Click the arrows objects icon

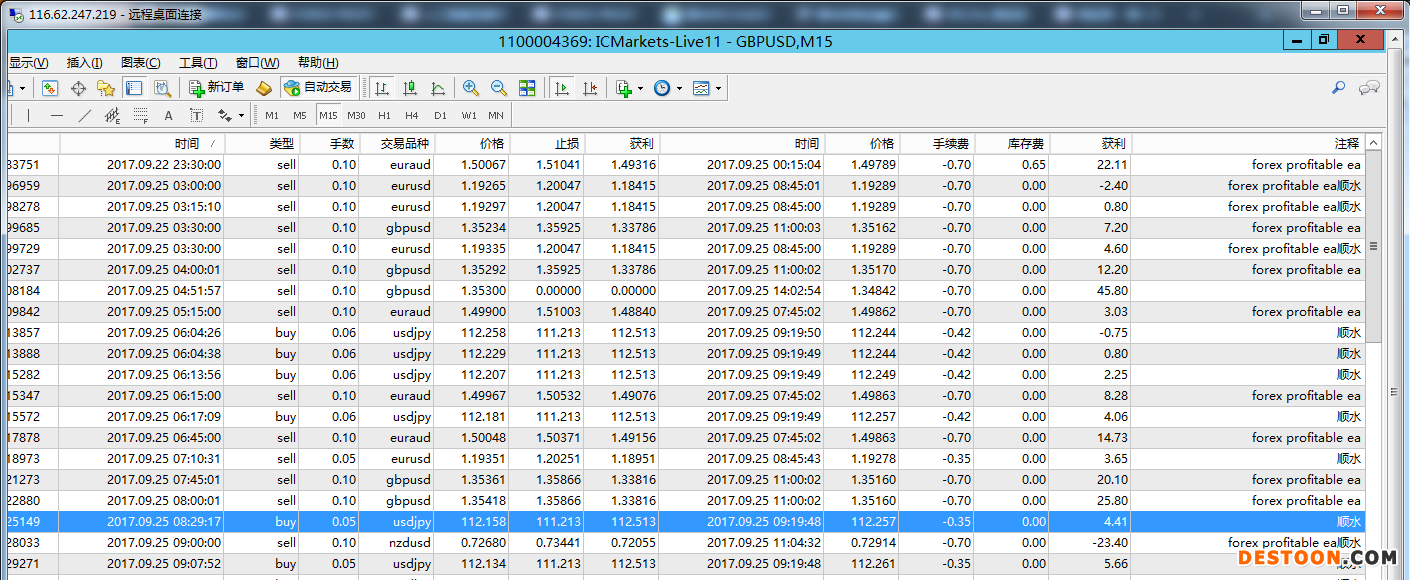(x=224, y=115)
